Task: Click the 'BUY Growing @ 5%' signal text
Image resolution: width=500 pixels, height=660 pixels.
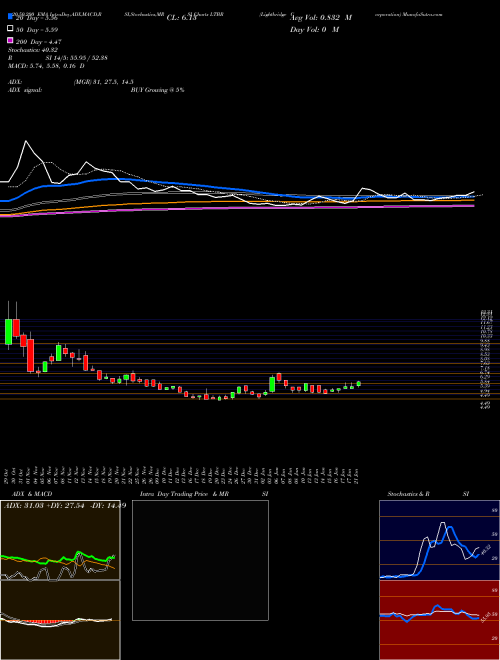Action: [x=157, y=90]
